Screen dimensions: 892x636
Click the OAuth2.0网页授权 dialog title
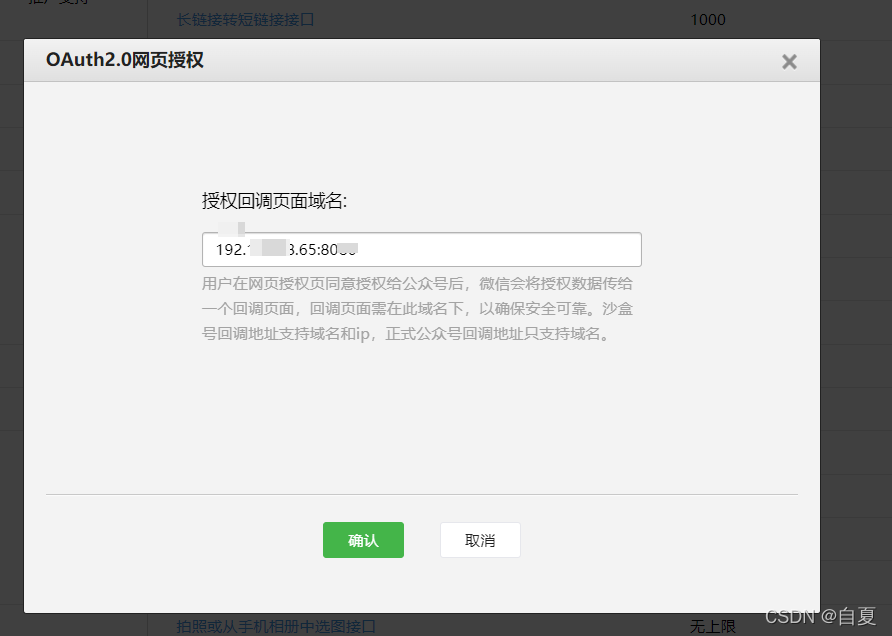[x=125, y=60]
